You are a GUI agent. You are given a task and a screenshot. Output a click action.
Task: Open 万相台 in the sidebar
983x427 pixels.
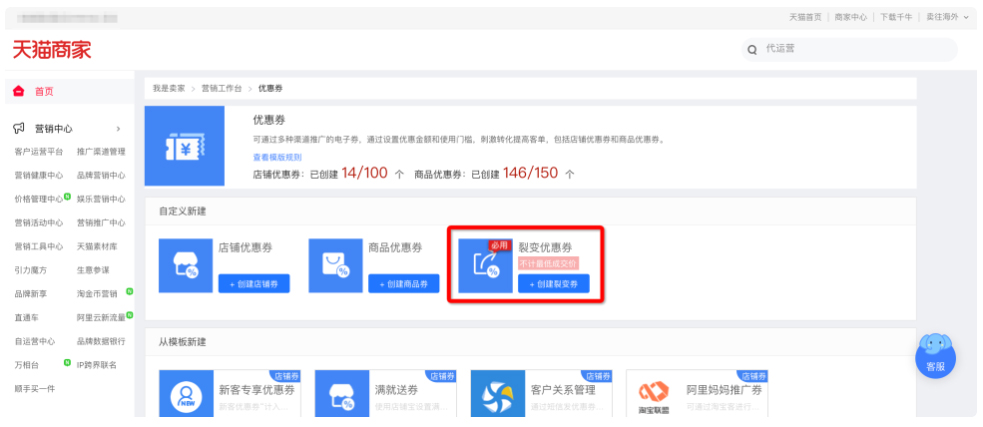(26, 365)
